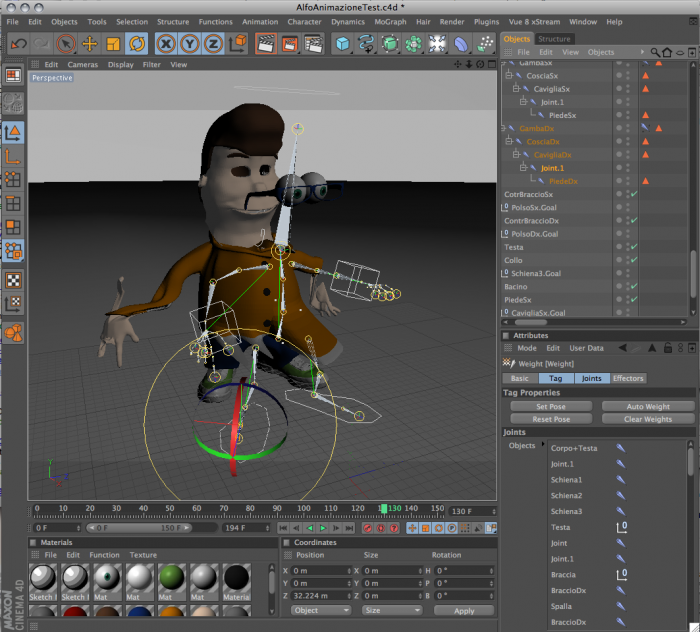Click the Undo arrow icon
This screenshot has width=700, height=632.
pyautogui.click(x=19, y=44)
